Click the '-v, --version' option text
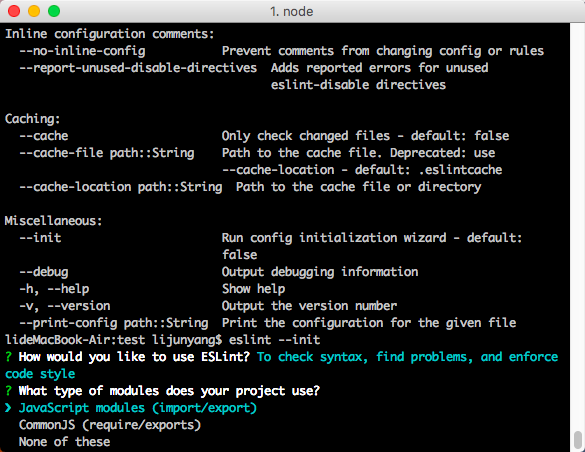The height and width of the screenshot is (452, 585). point(65,306)
